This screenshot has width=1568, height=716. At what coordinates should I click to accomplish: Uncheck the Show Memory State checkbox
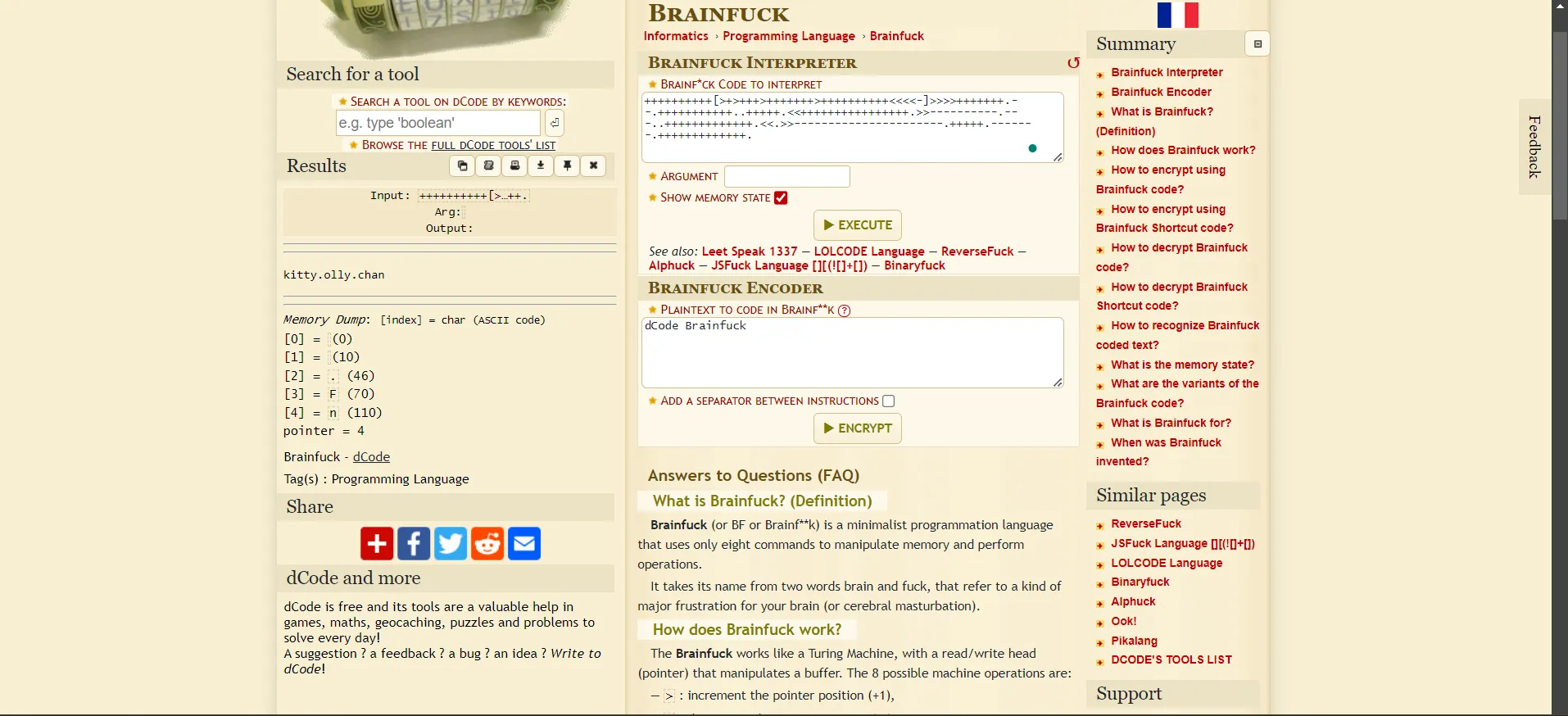point(781,198)
